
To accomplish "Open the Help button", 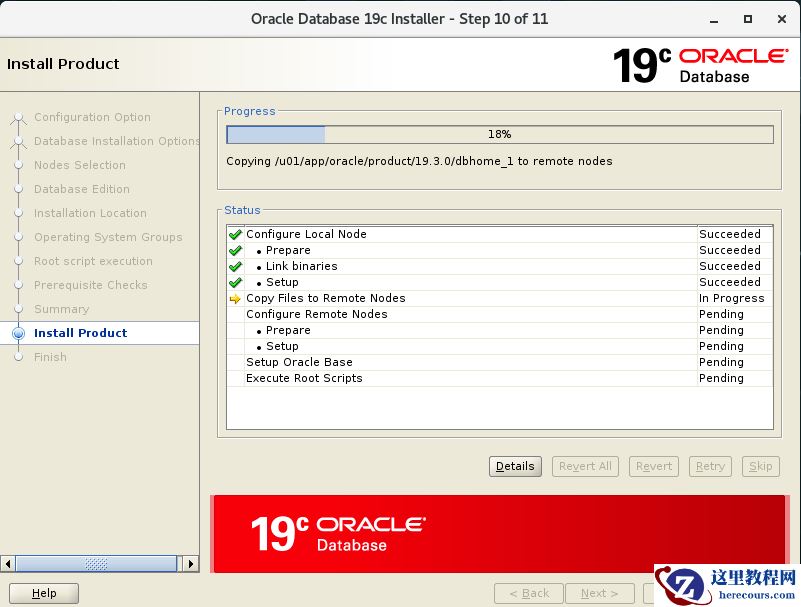I will [x=44, y=593].
